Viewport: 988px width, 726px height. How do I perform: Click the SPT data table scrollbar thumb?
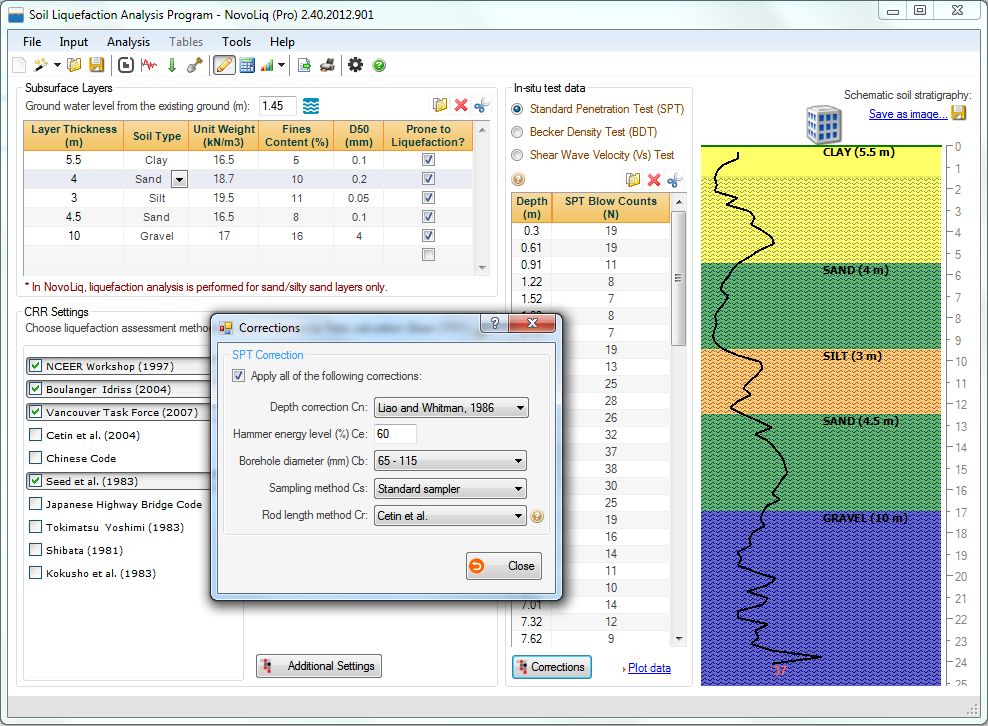(679, 279)
